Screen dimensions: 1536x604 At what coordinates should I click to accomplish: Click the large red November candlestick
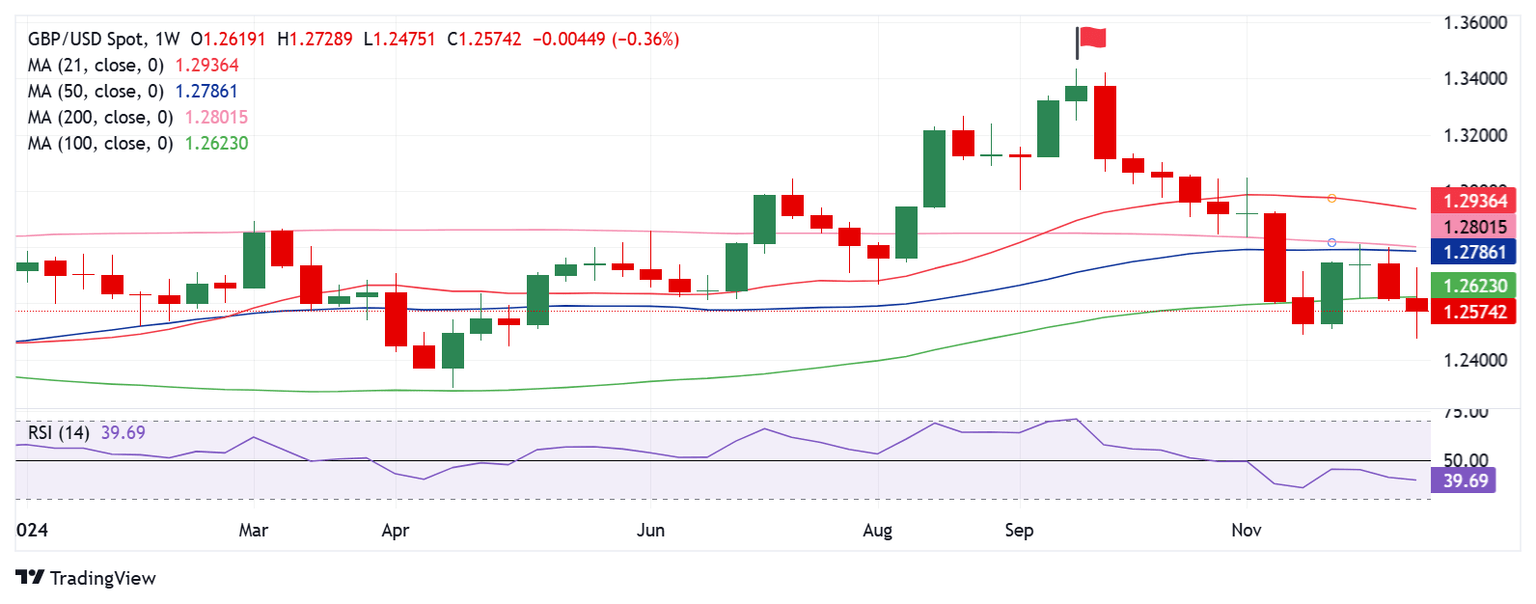[x=1275, y=258]
